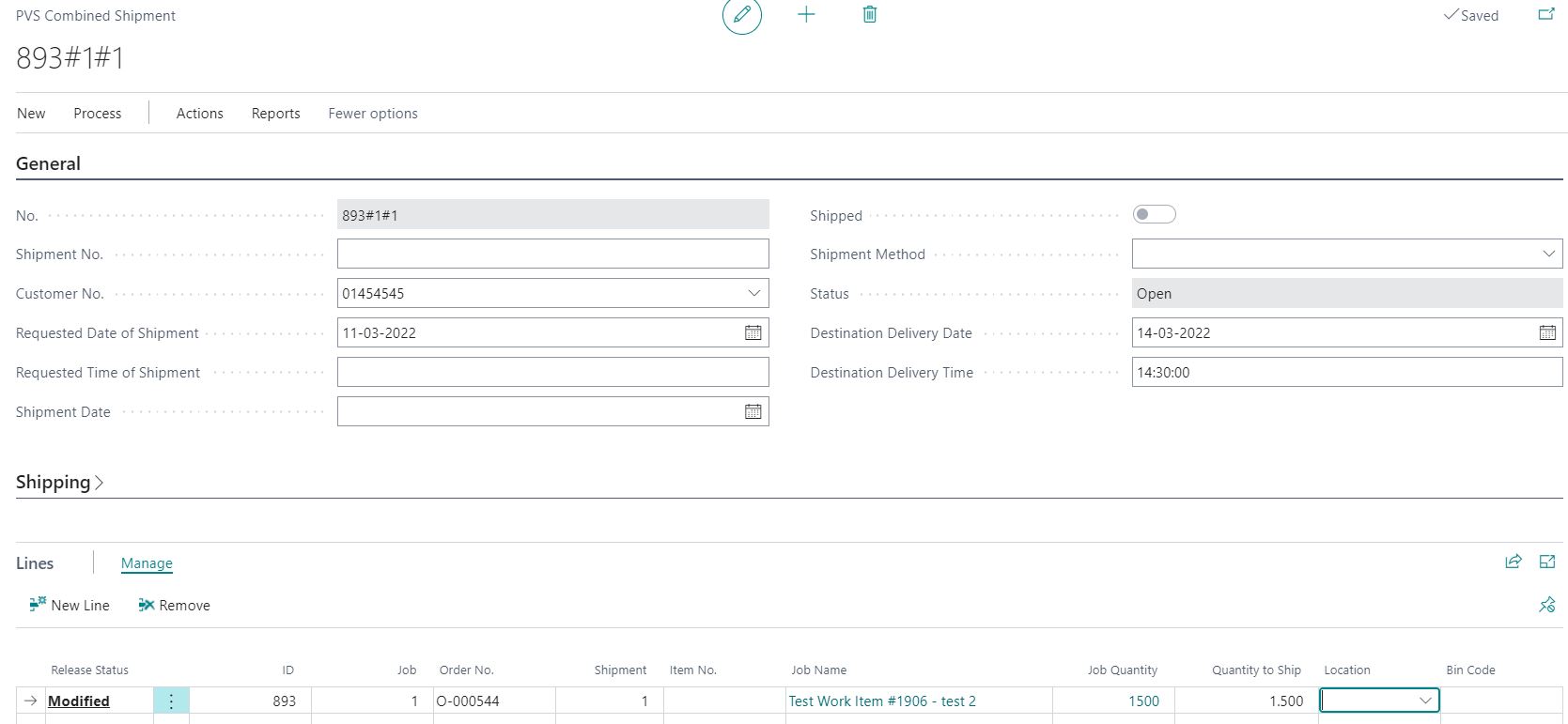Image resolution: width=1568 pixels, height=724 pixels.
Task: Open Customer No. dropdown
Action: tap(753, 293)
